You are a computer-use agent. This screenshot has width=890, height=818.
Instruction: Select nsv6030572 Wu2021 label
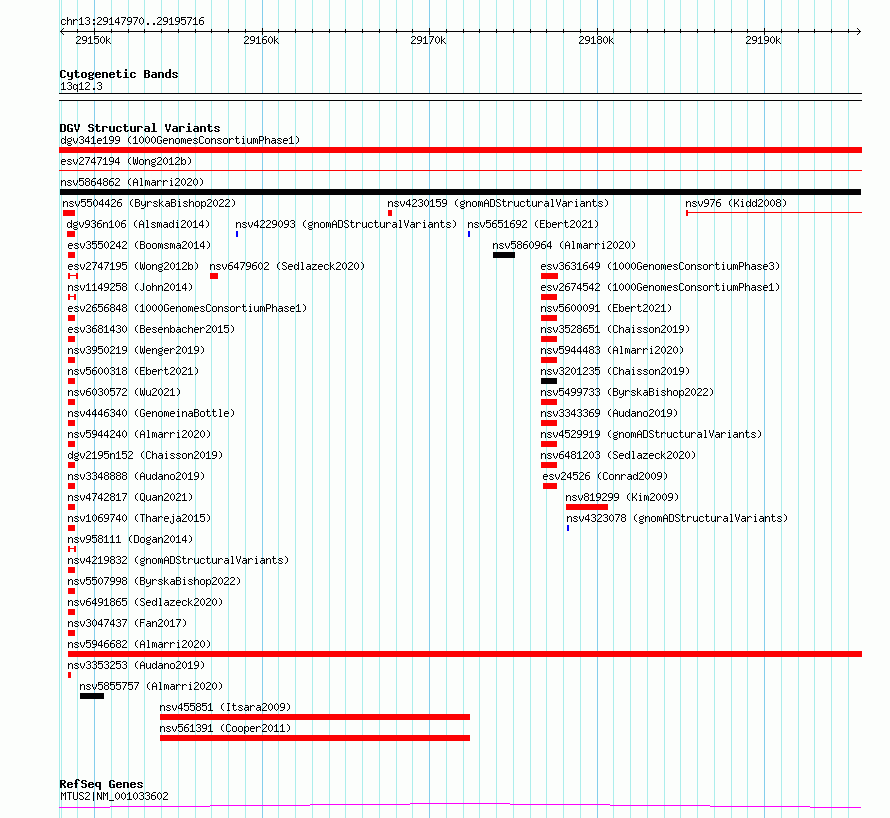point(124,392)
